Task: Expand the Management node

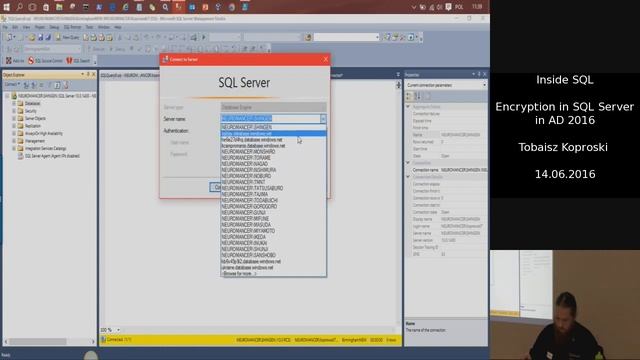Action: (14, 141)
